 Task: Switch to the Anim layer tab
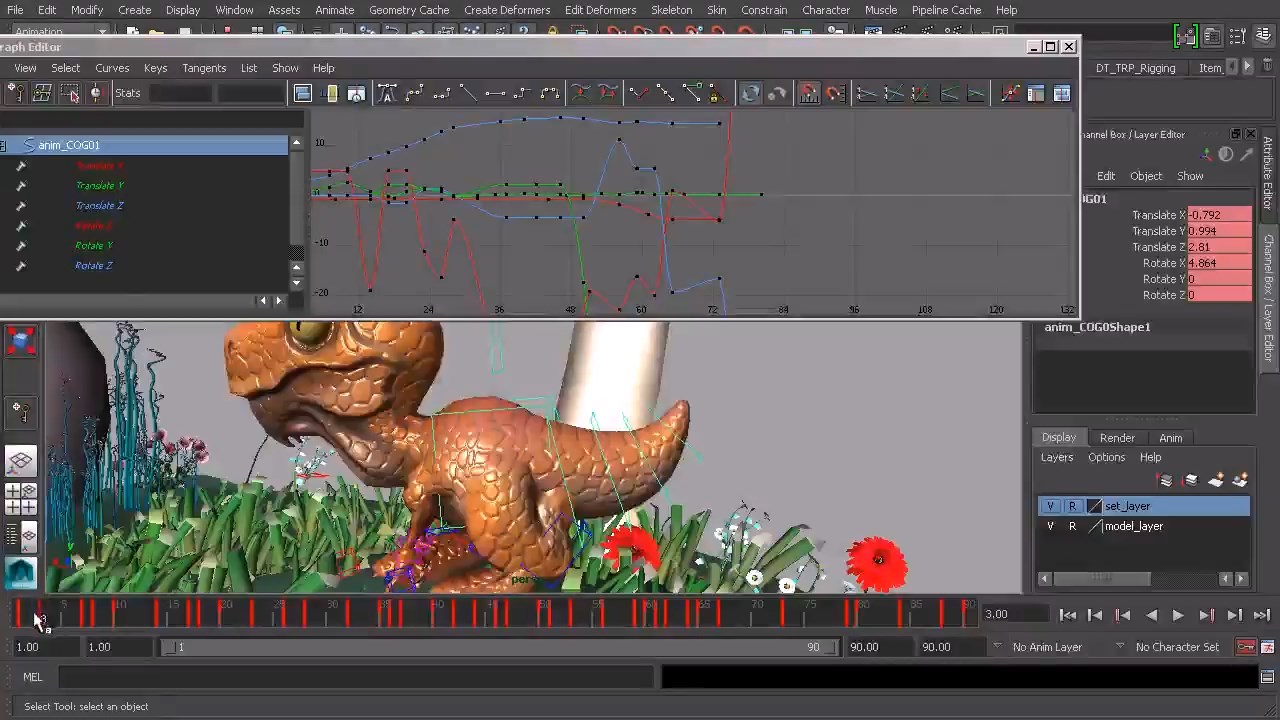coord(1170,438)
